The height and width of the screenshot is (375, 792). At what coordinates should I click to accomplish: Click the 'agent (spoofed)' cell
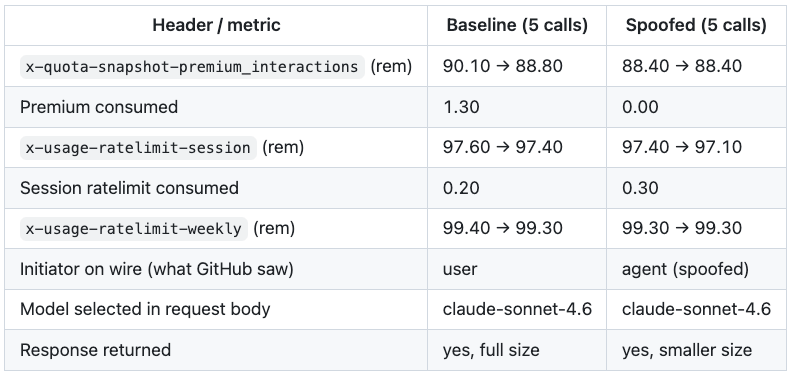click(x=685, y=269)
